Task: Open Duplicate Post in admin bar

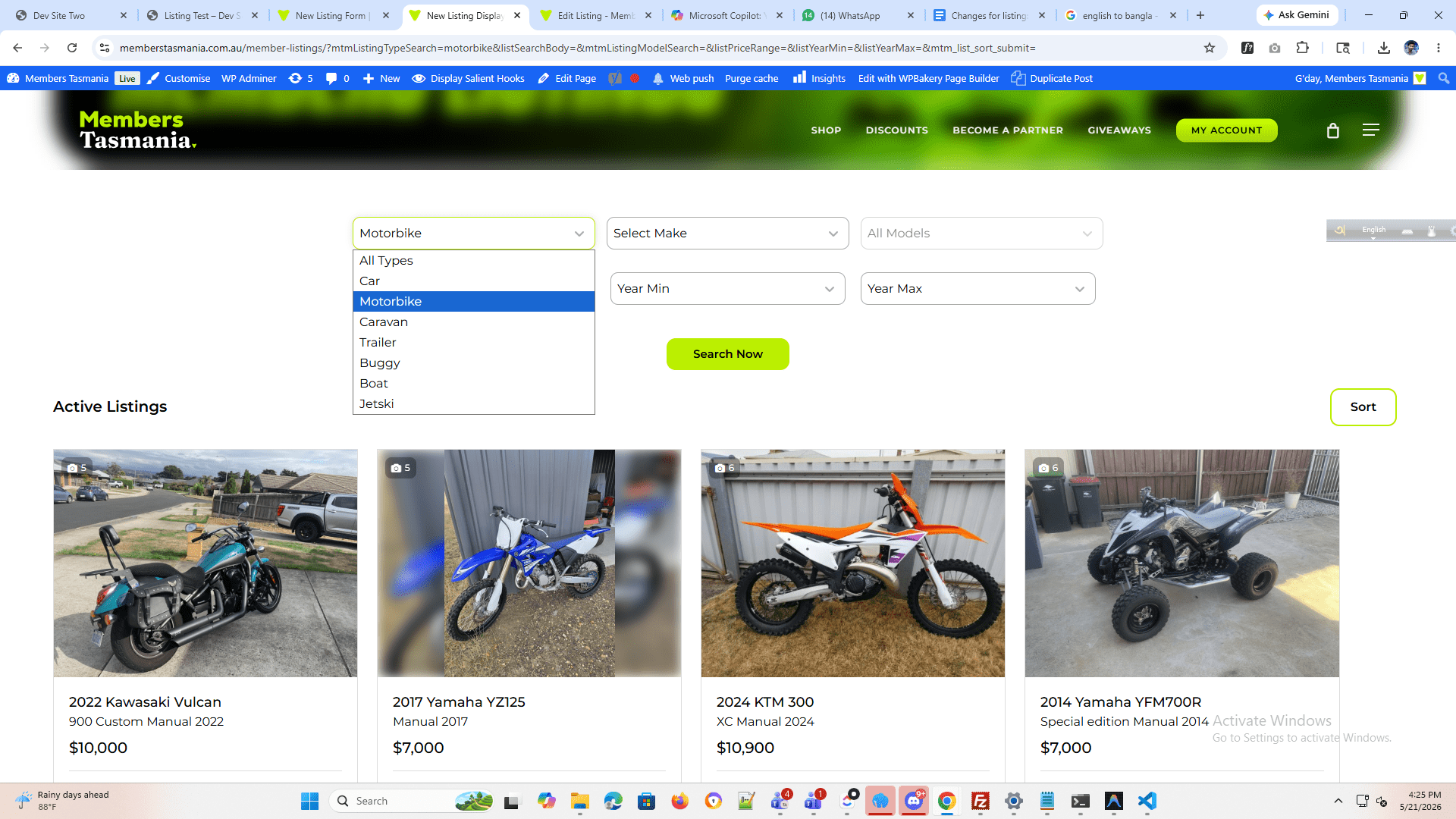Action: click(1052, 78)
